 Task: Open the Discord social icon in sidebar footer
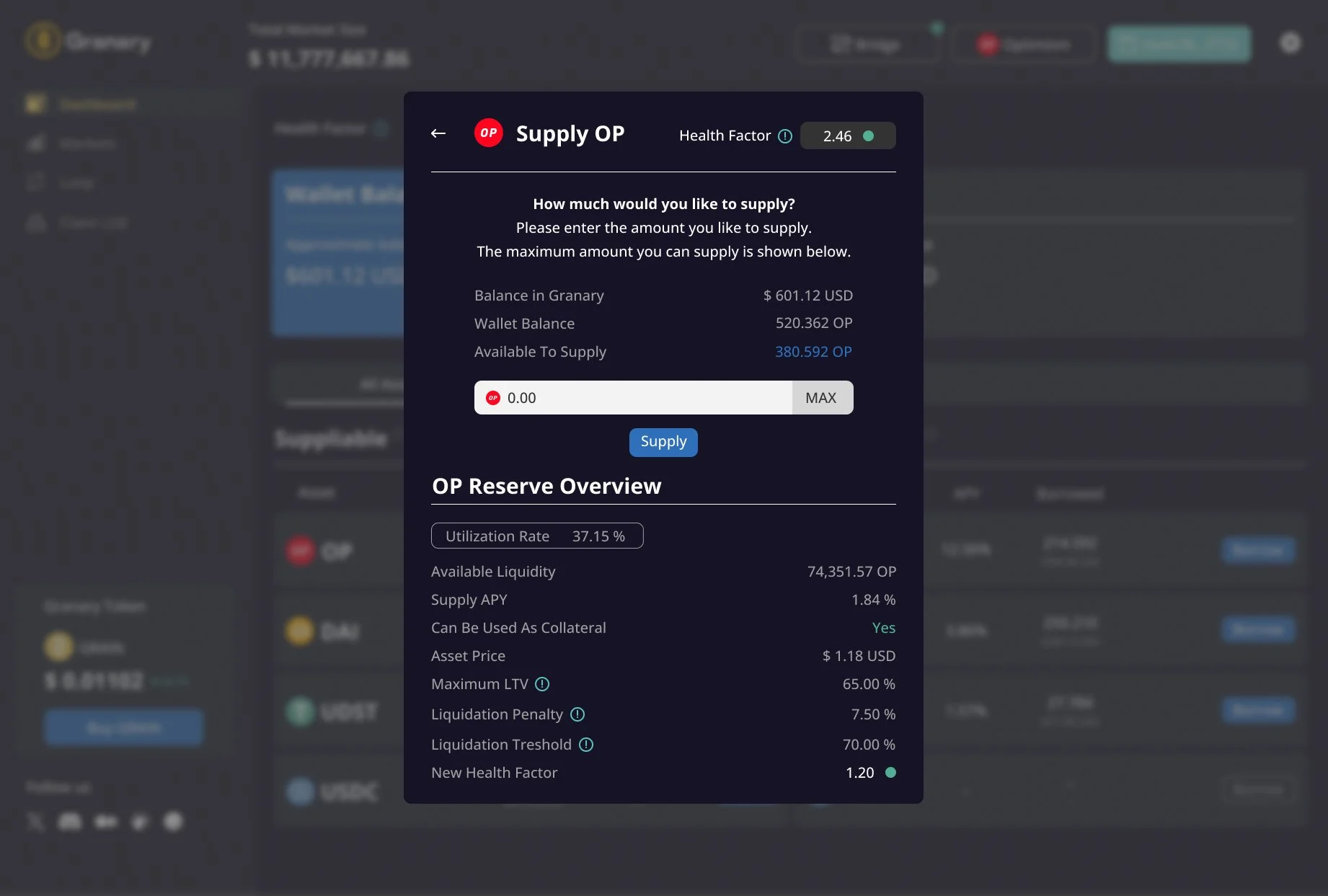[x=69, y=821]
